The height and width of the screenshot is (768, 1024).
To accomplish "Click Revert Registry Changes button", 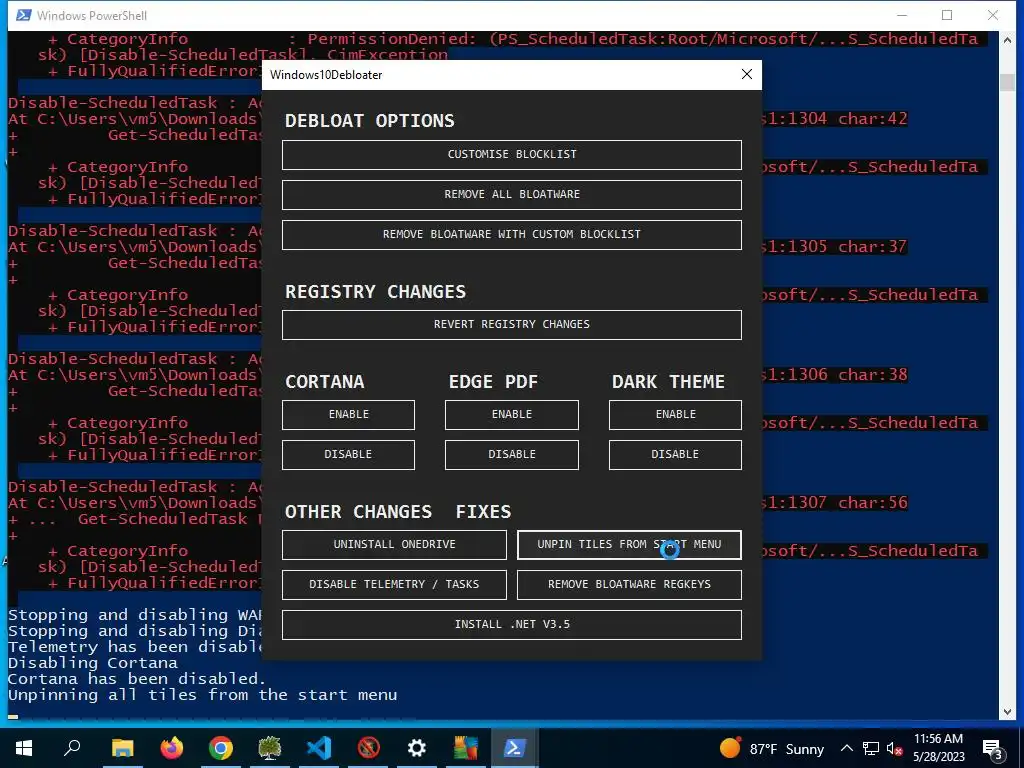I will (x=511, y=325).
